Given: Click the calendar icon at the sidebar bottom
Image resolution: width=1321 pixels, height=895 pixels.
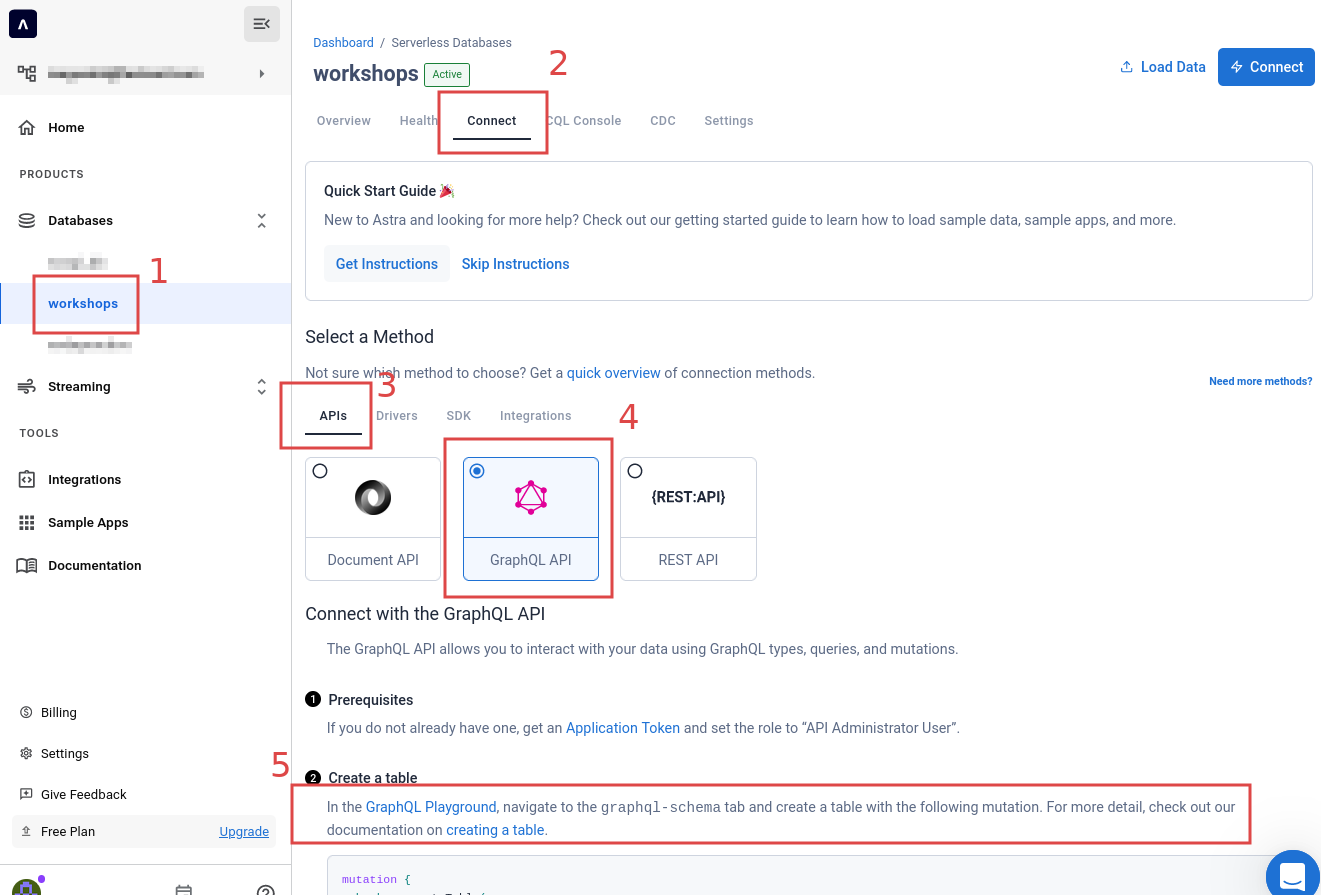Looking at the screenshot, I should point(183,889).
